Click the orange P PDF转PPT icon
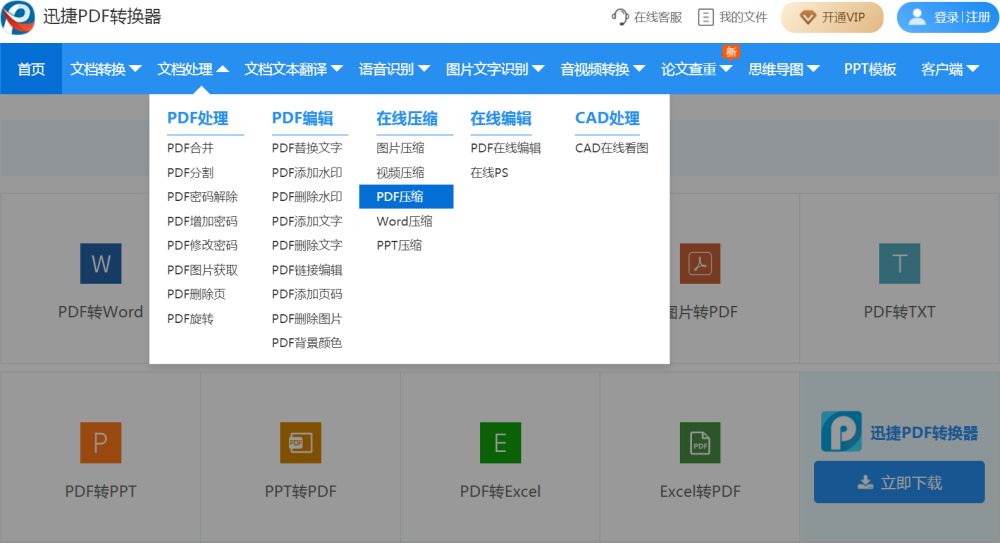The width and height of the screenshot is (1000, 543). point(101,443)
